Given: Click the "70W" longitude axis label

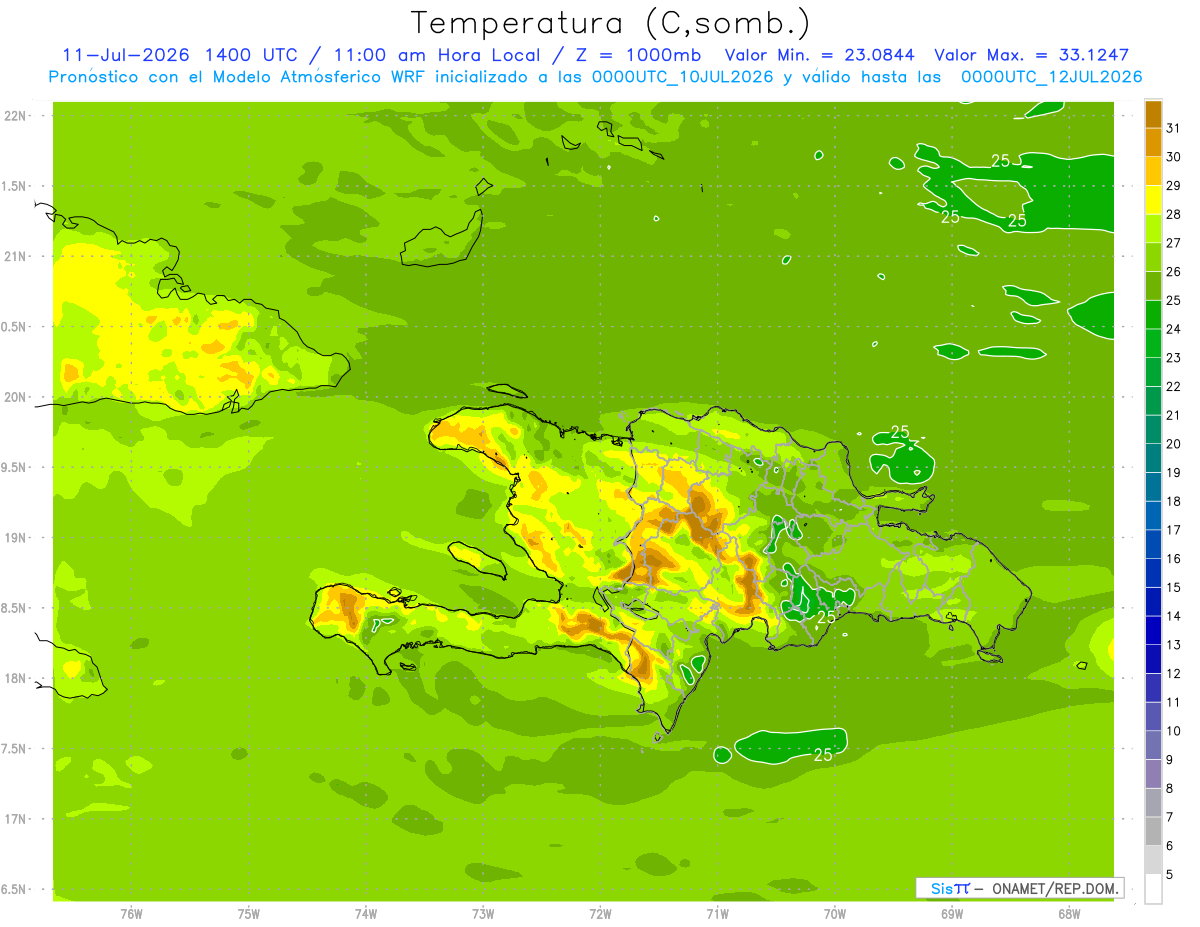Looking at the screenshot, I should [x=835, y=913].
